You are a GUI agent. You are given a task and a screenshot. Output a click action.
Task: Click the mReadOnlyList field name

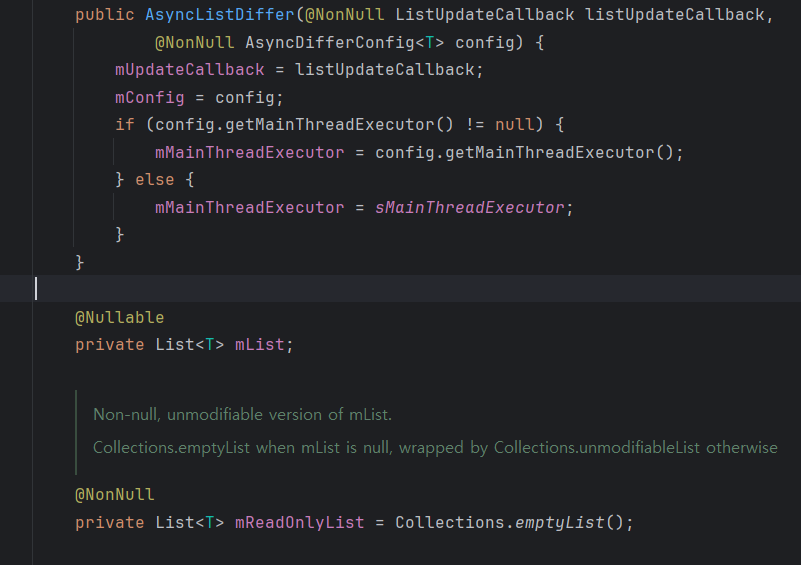point(299,523)
